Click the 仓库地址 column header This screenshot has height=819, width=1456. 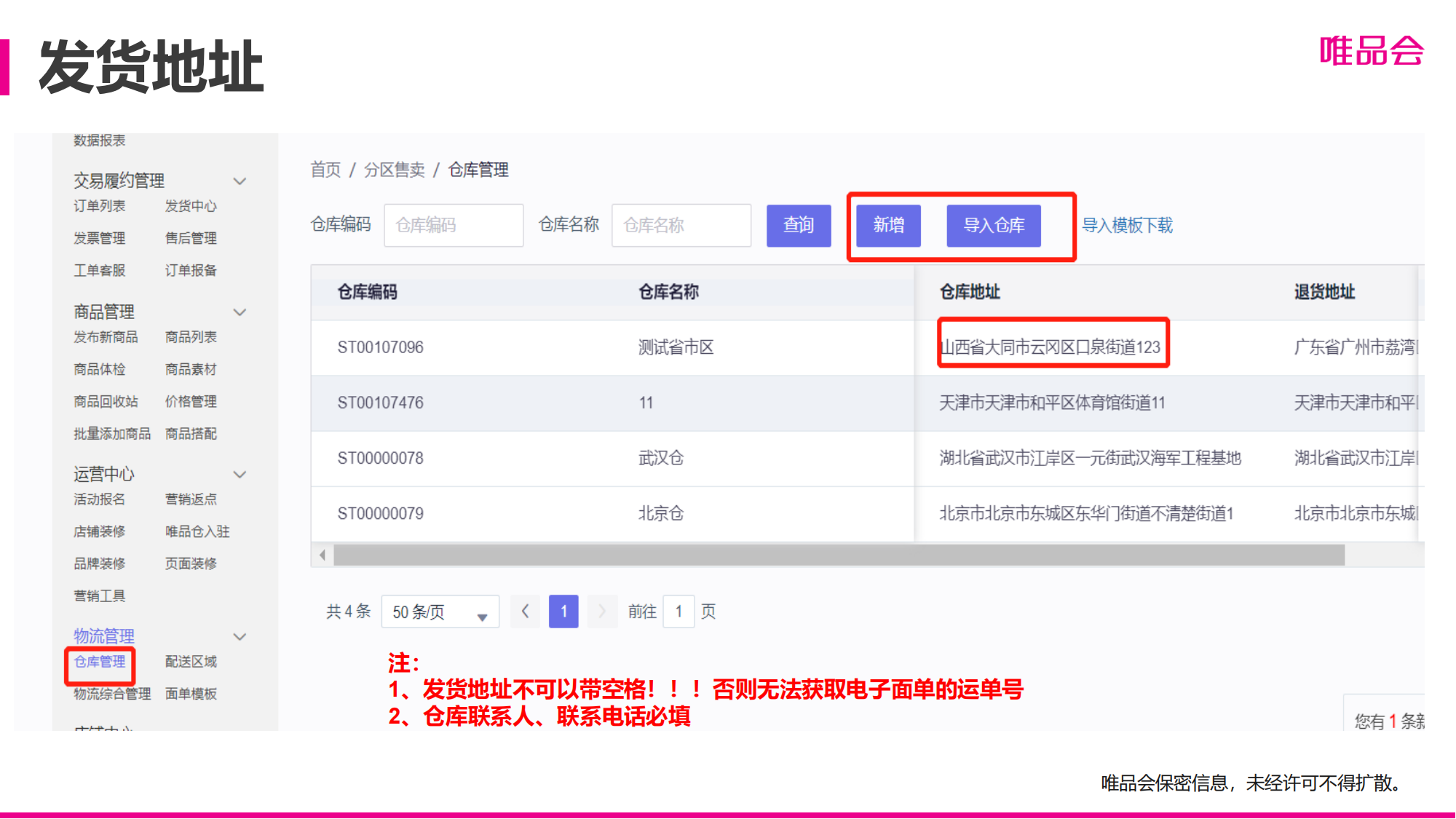point(970,292)
